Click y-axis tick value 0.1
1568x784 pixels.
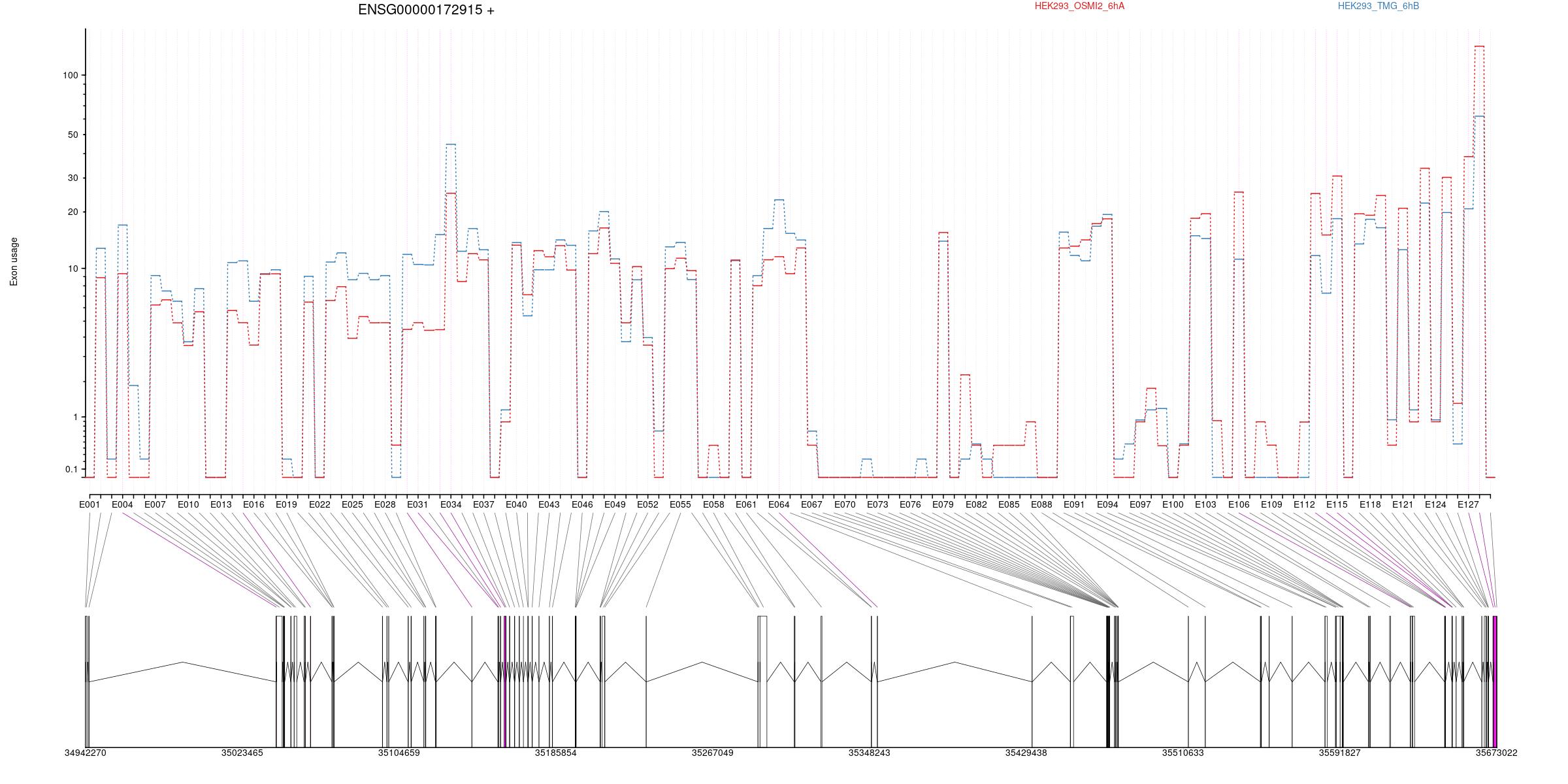click(72, 470)
